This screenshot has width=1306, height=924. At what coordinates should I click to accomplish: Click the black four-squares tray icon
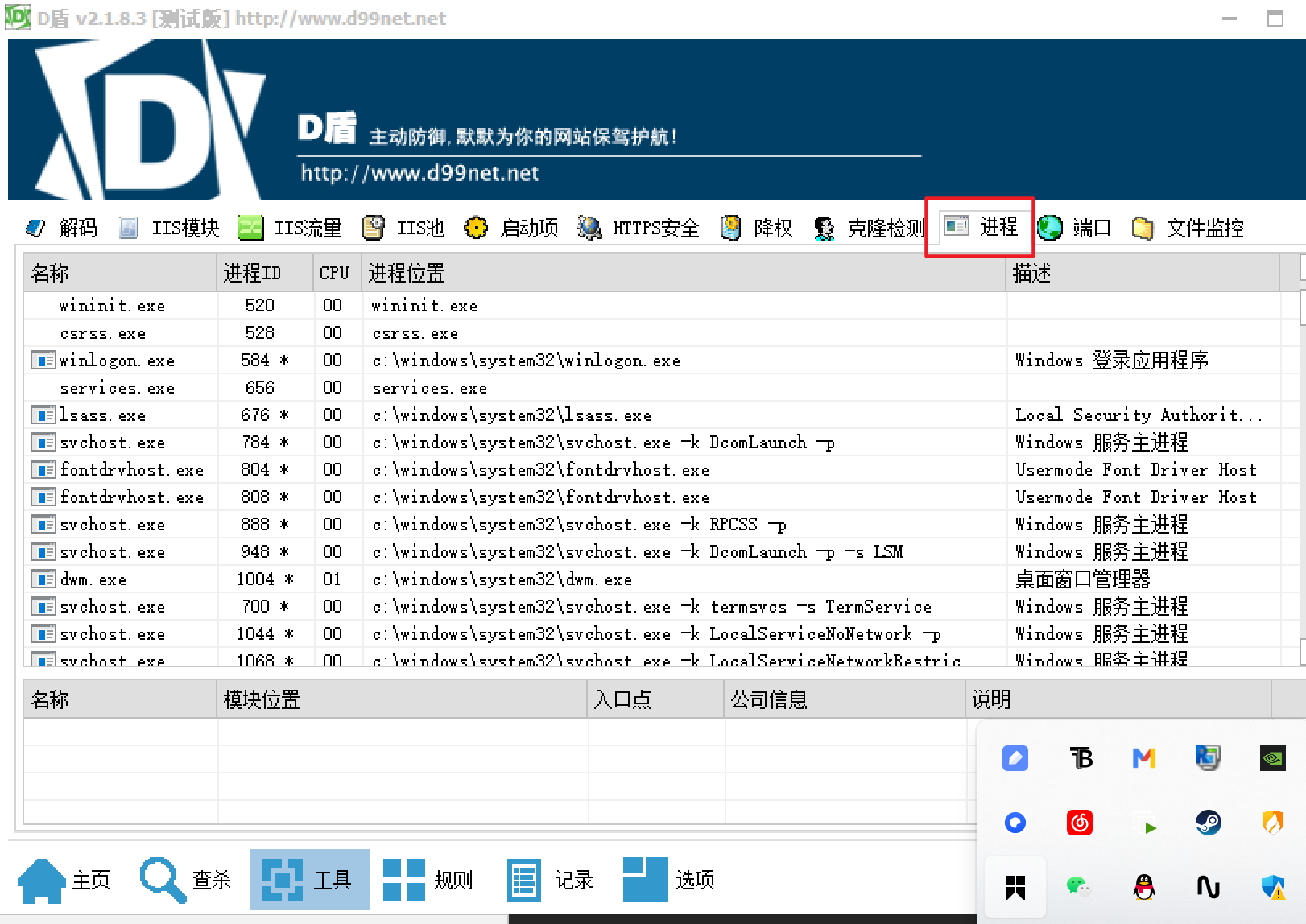[1015, 887]
